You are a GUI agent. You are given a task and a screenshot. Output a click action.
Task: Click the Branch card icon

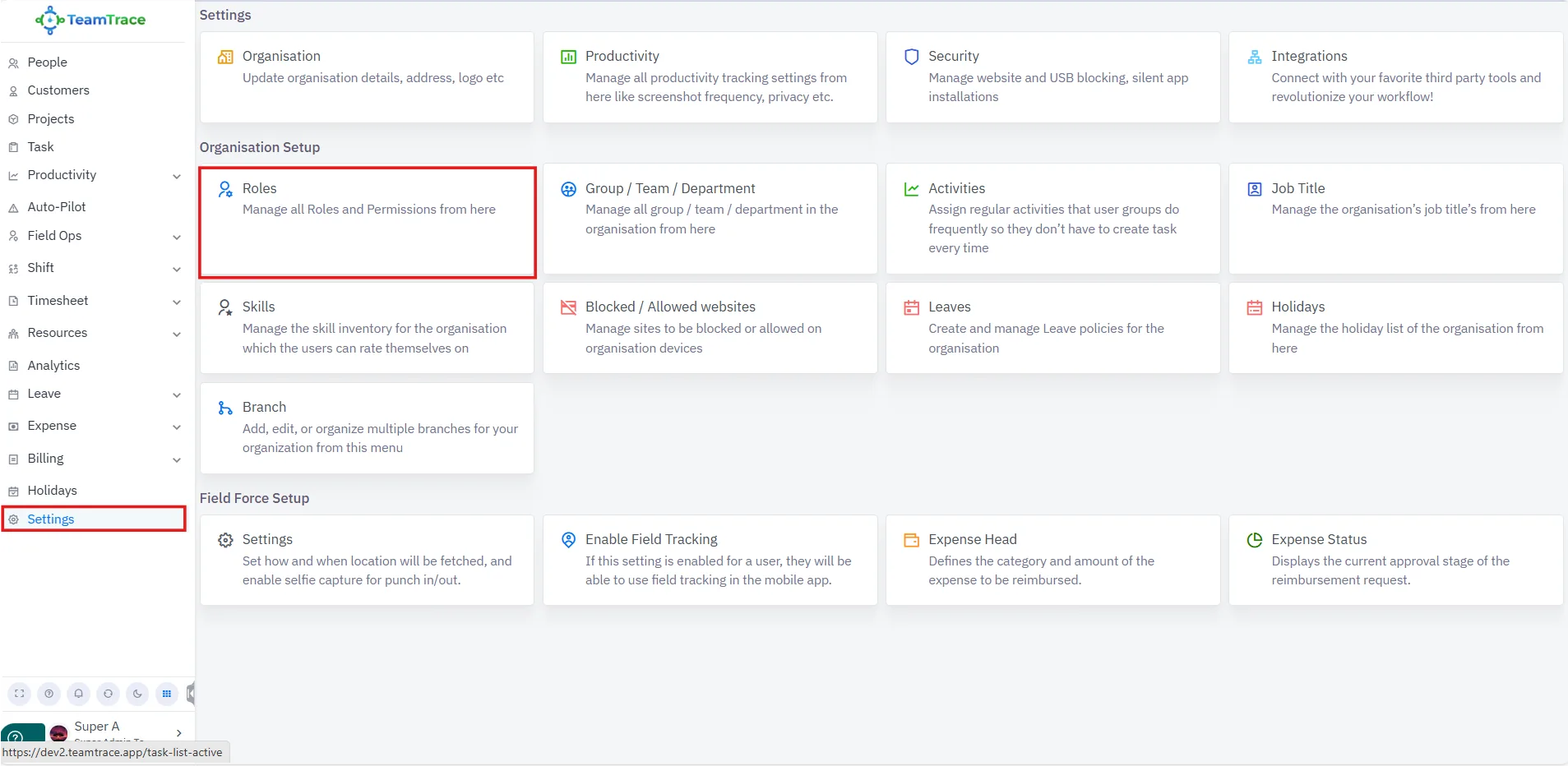pyautogui.click(x=224, y=408)
